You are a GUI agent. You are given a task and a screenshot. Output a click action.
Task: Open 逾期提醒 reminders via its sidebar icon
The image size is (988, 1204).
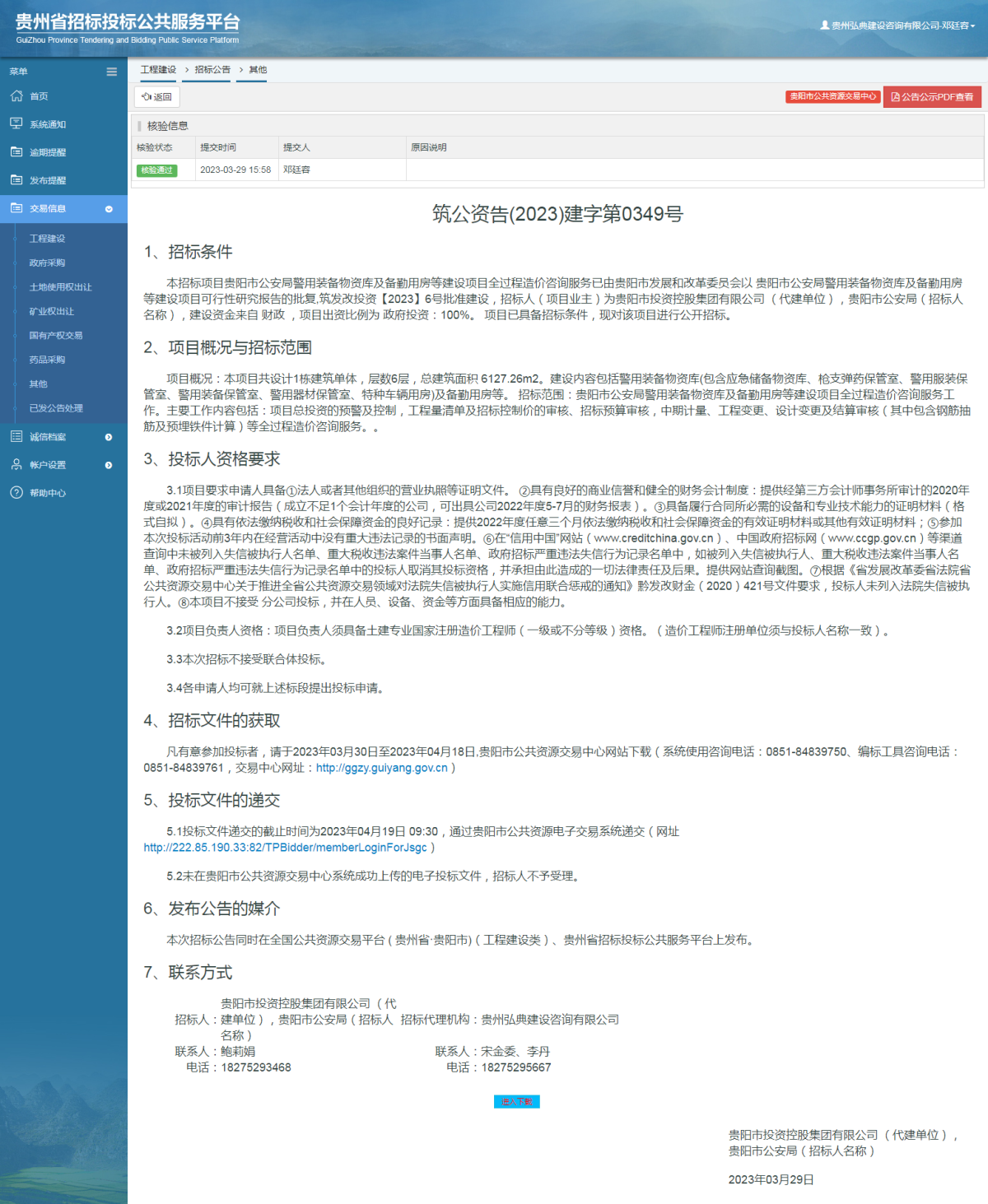pos(16,151)
